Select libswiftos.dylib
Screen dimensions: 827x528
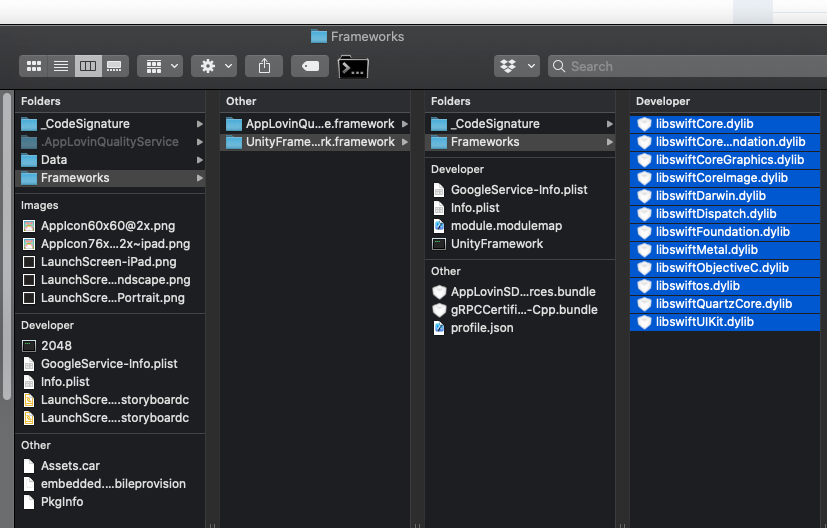tap(725, 286)
